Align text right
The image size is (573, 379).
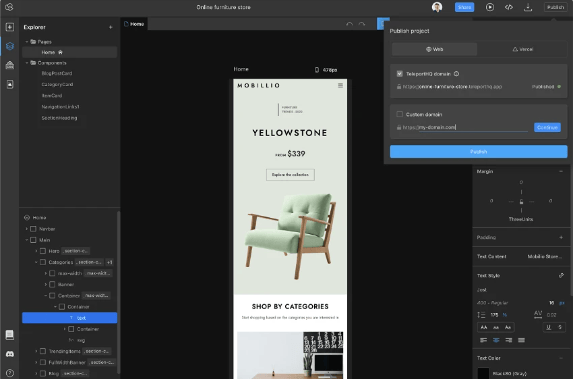pyautogui.click(x=508, y=340)
